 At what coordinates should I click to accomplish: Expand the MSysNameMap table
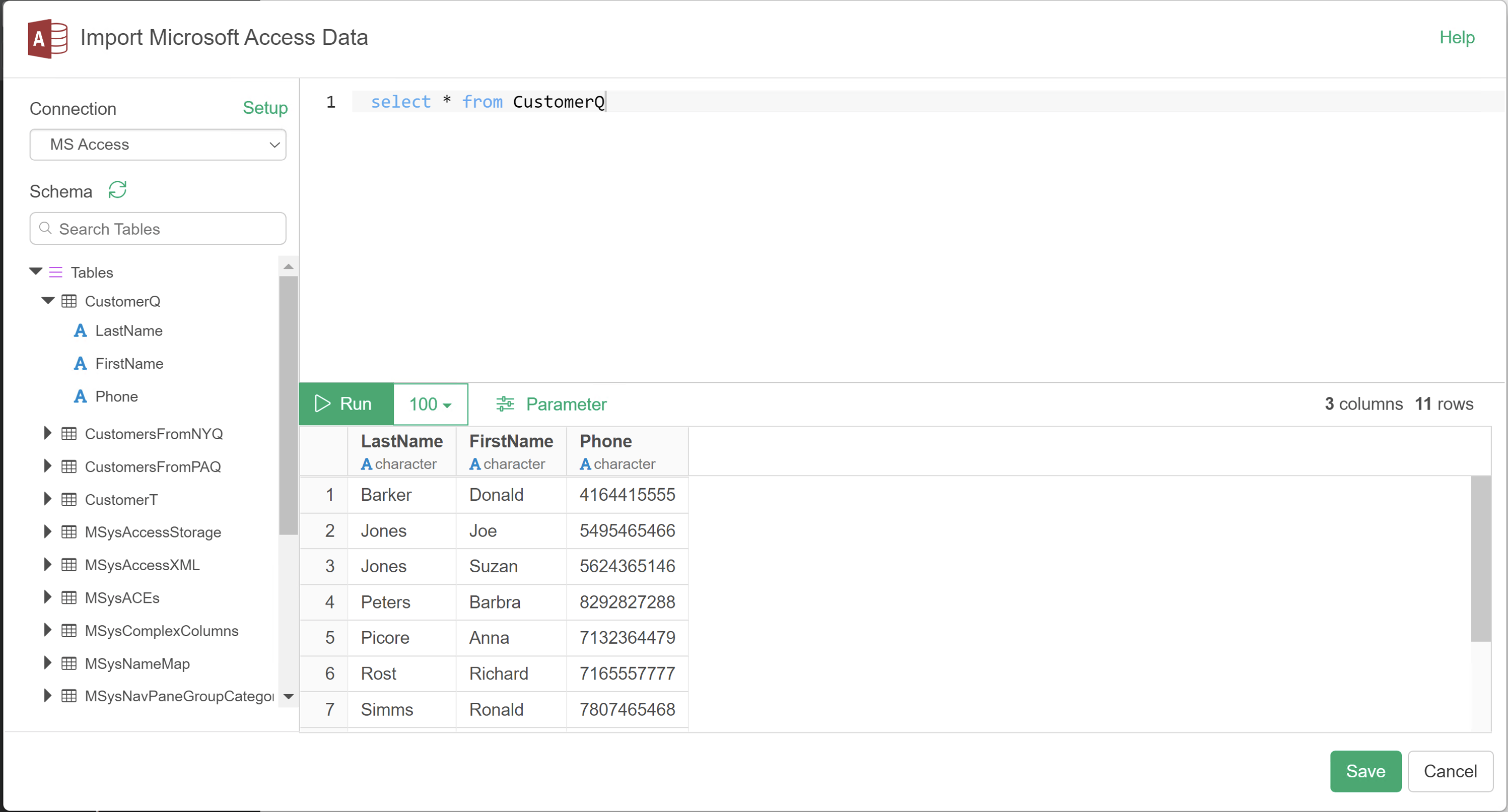(47, 662)
